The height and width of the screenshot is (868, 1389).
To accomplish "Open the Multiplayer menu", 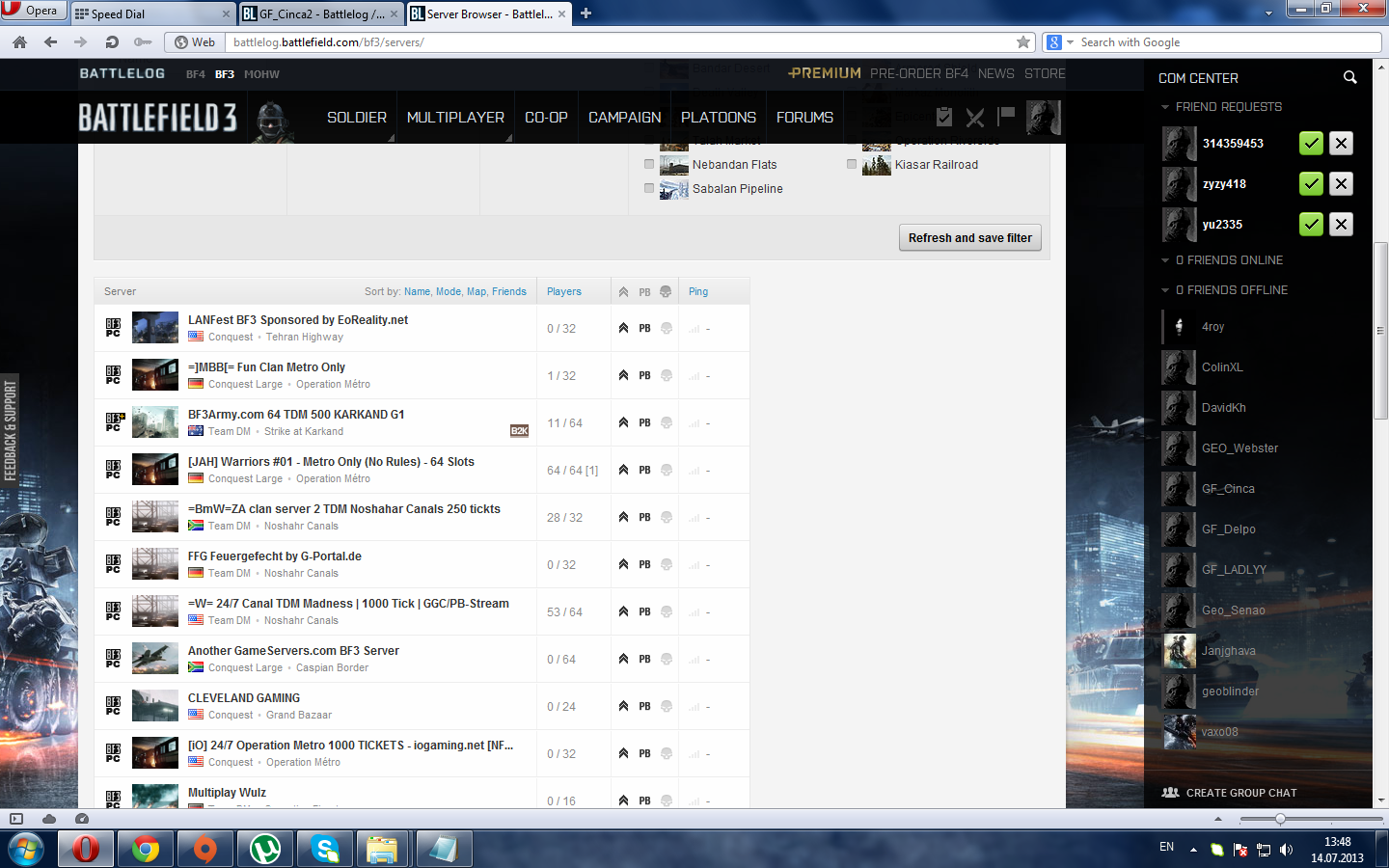I will (455, 118).
